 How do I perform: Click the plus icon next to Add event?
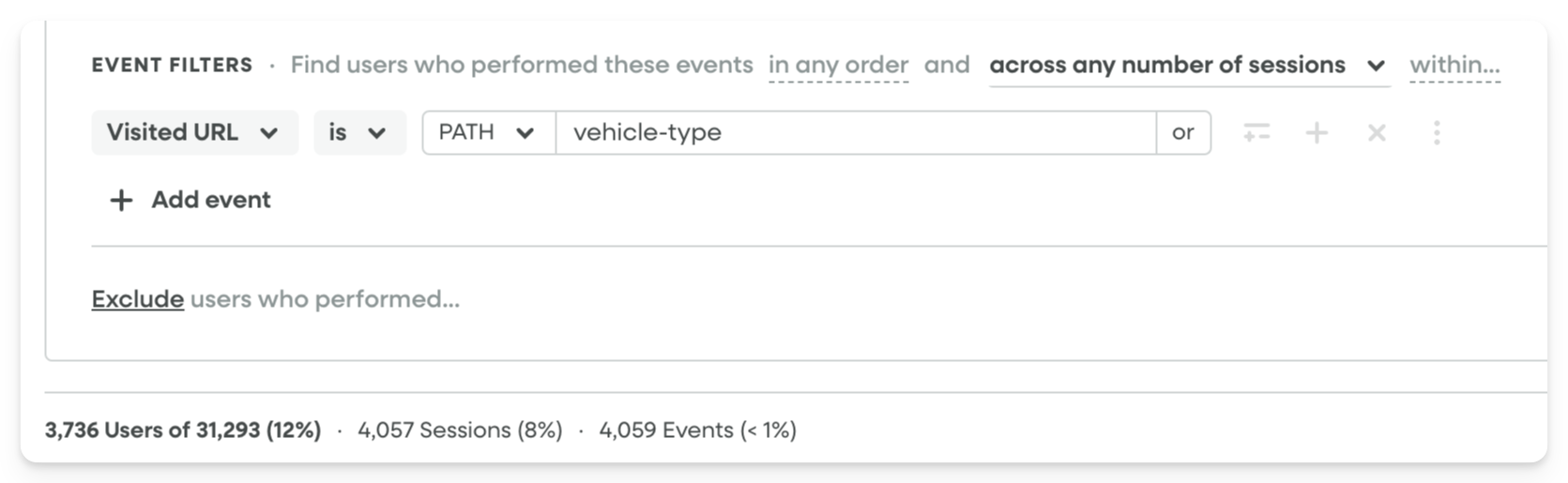[x=121, y=200]
